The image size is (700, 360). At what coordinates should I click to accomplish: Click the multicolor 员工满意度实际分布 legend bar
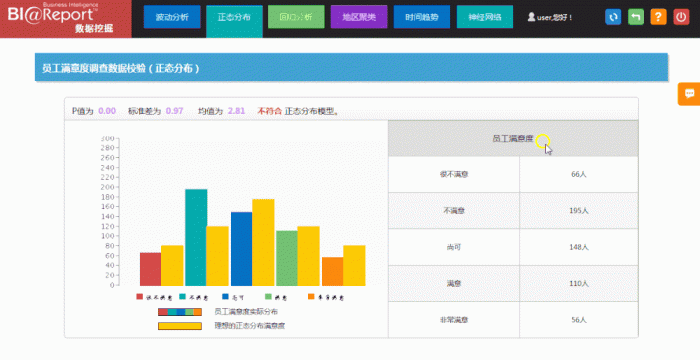coord(180,312)
